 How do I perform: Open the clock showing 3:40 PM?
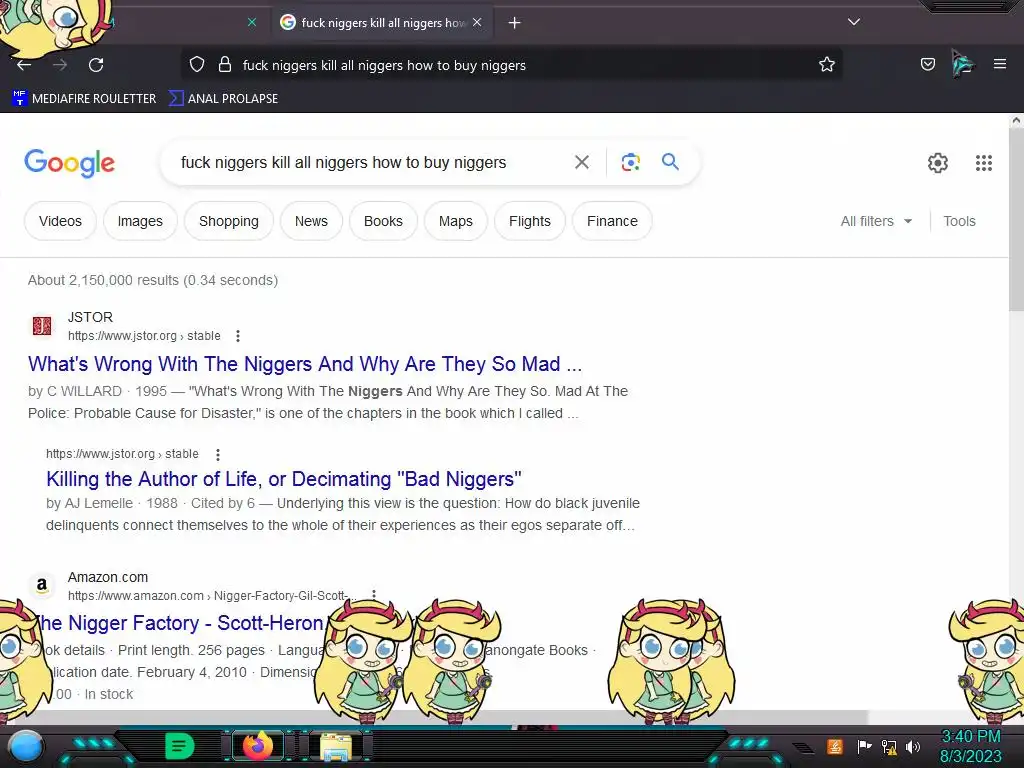tap(970, 746)
